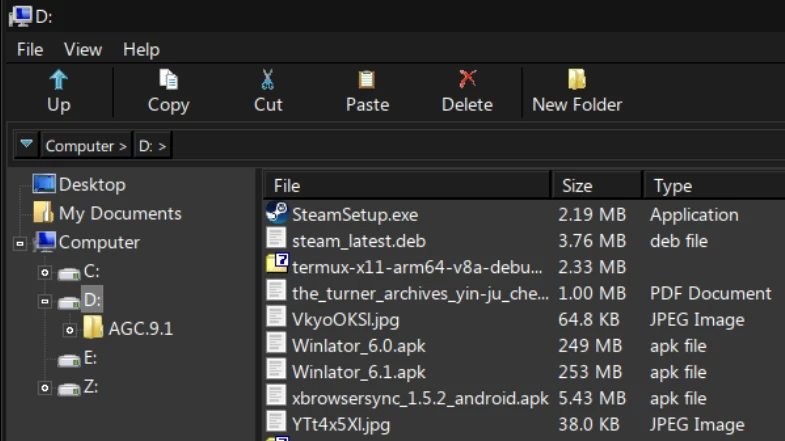Expand the C: drive tree node
The image size is (785, 441).
43,272
